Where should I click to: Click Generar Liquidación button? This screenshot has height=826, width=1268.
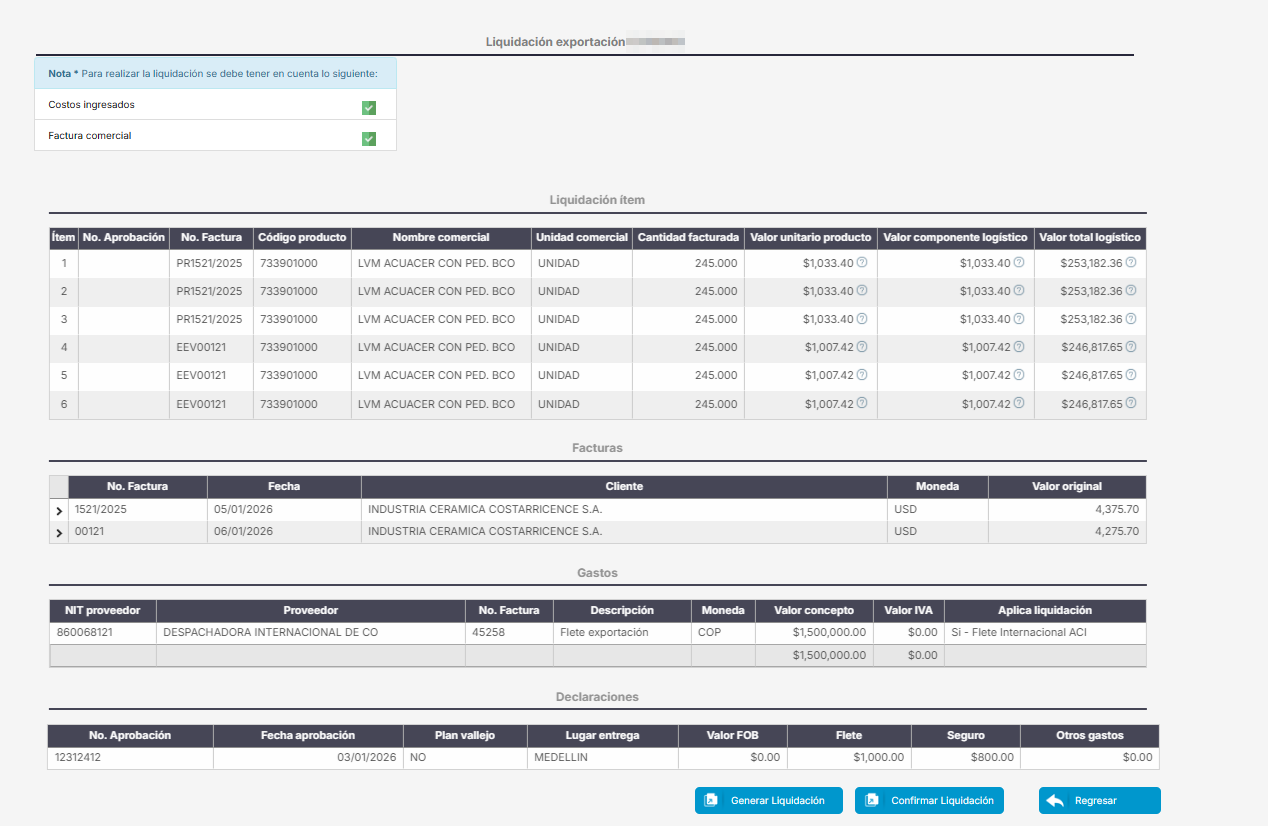[769, 801]
